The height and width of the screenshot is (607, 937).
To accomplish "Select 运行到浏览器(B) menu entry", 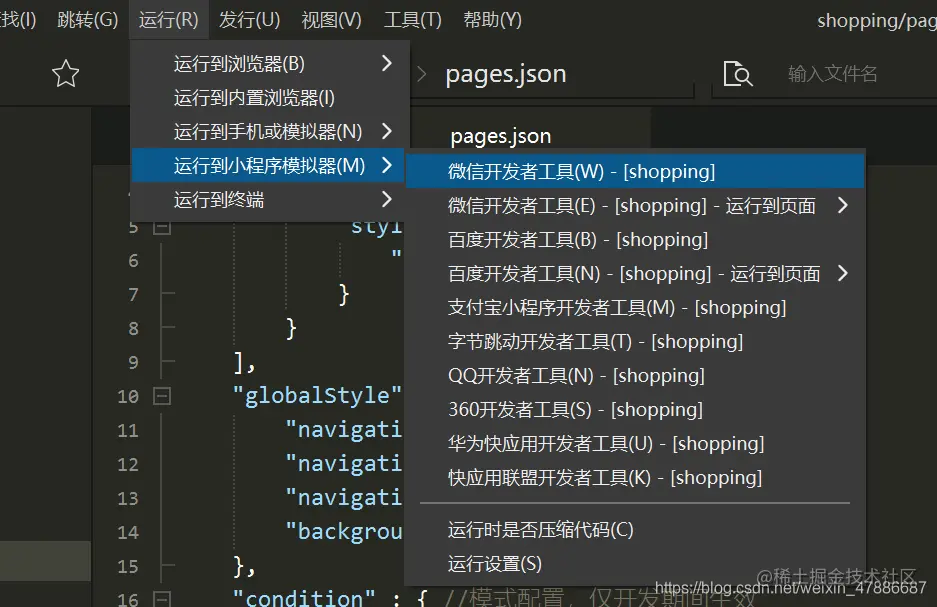I will tap(268, 63).
